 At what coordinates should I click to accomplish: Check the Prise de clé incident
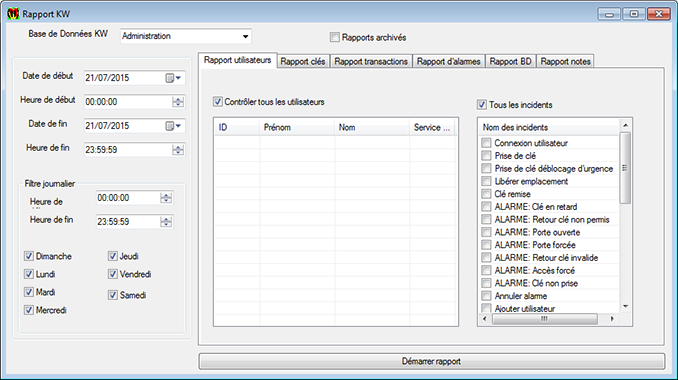coord(486,156)
